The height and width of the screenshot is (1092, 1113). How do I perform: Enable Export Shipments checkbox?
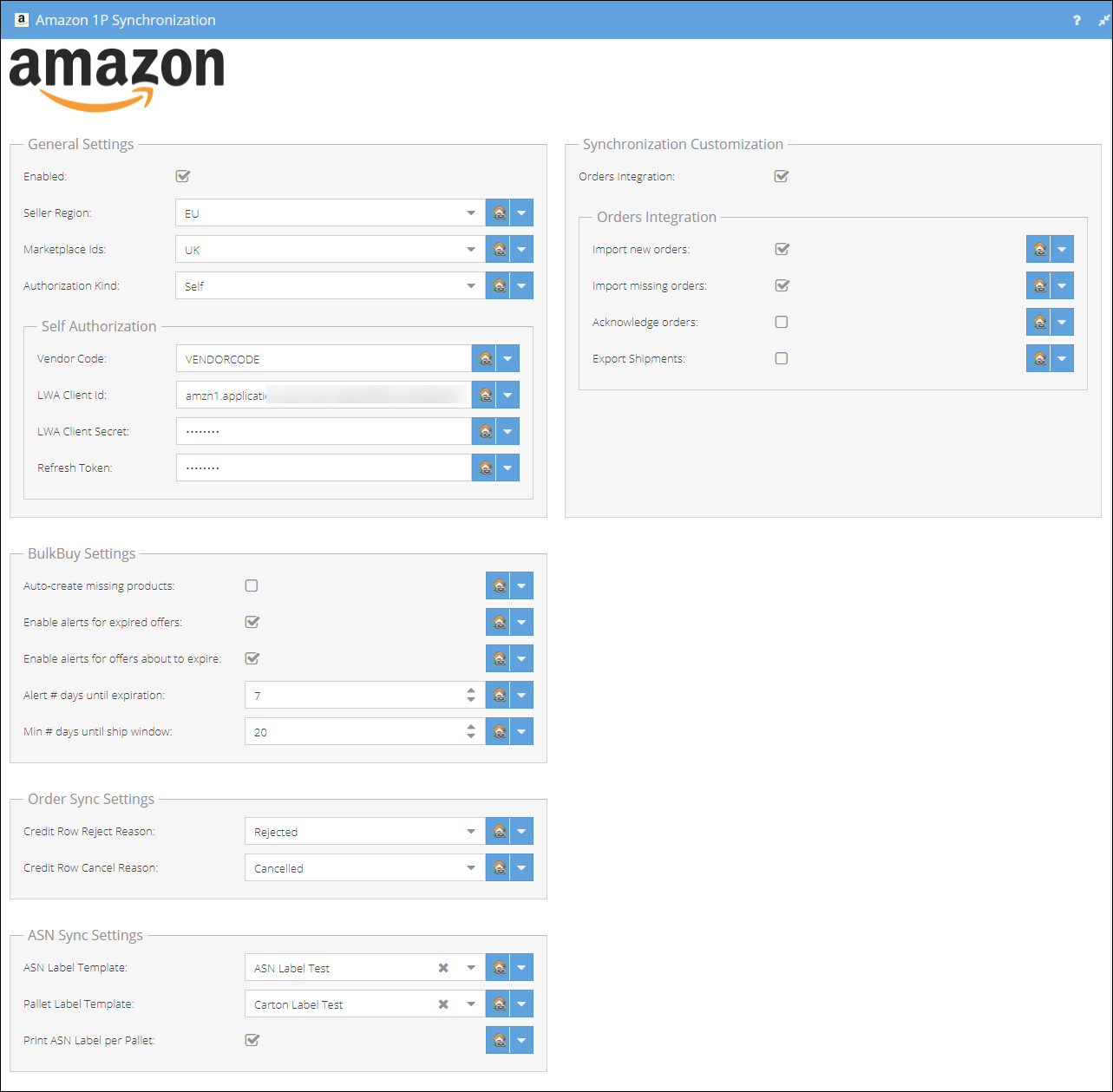782,358
